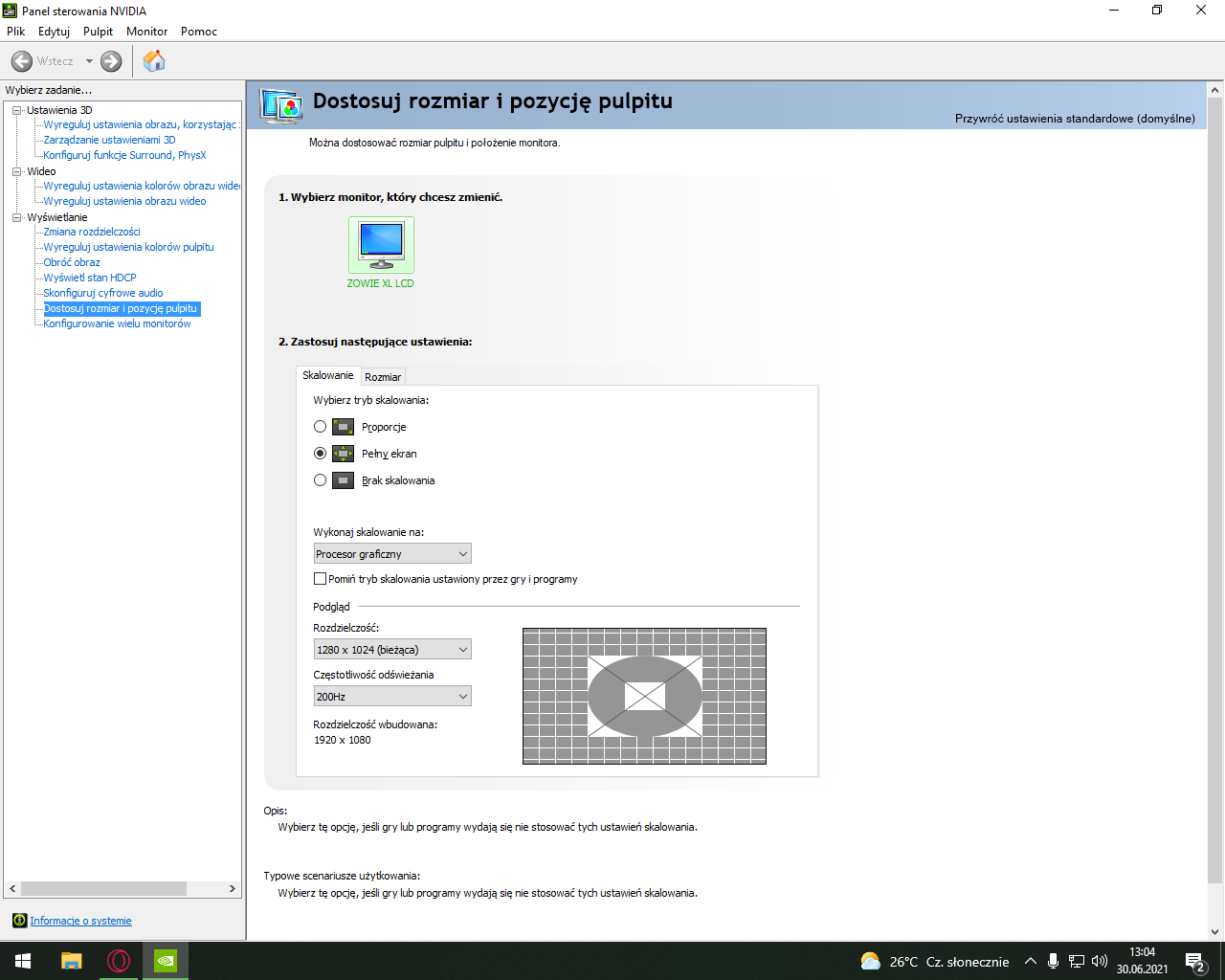Open Opera browser from taskbar
Image resolution: width=1225 pixels, height=980 pixels.
click(119, 961)
